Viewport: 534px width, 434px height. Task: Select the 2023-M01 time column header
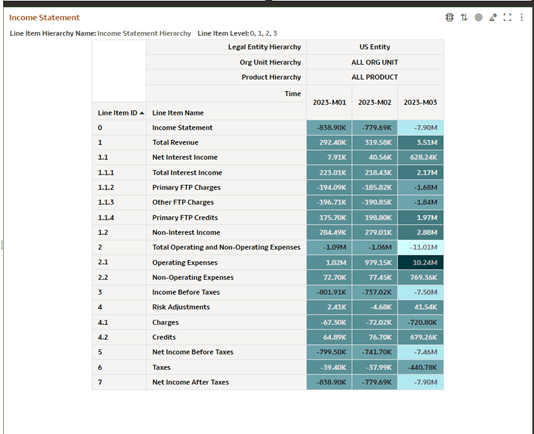pyautogui.click(x=329, y=102)
